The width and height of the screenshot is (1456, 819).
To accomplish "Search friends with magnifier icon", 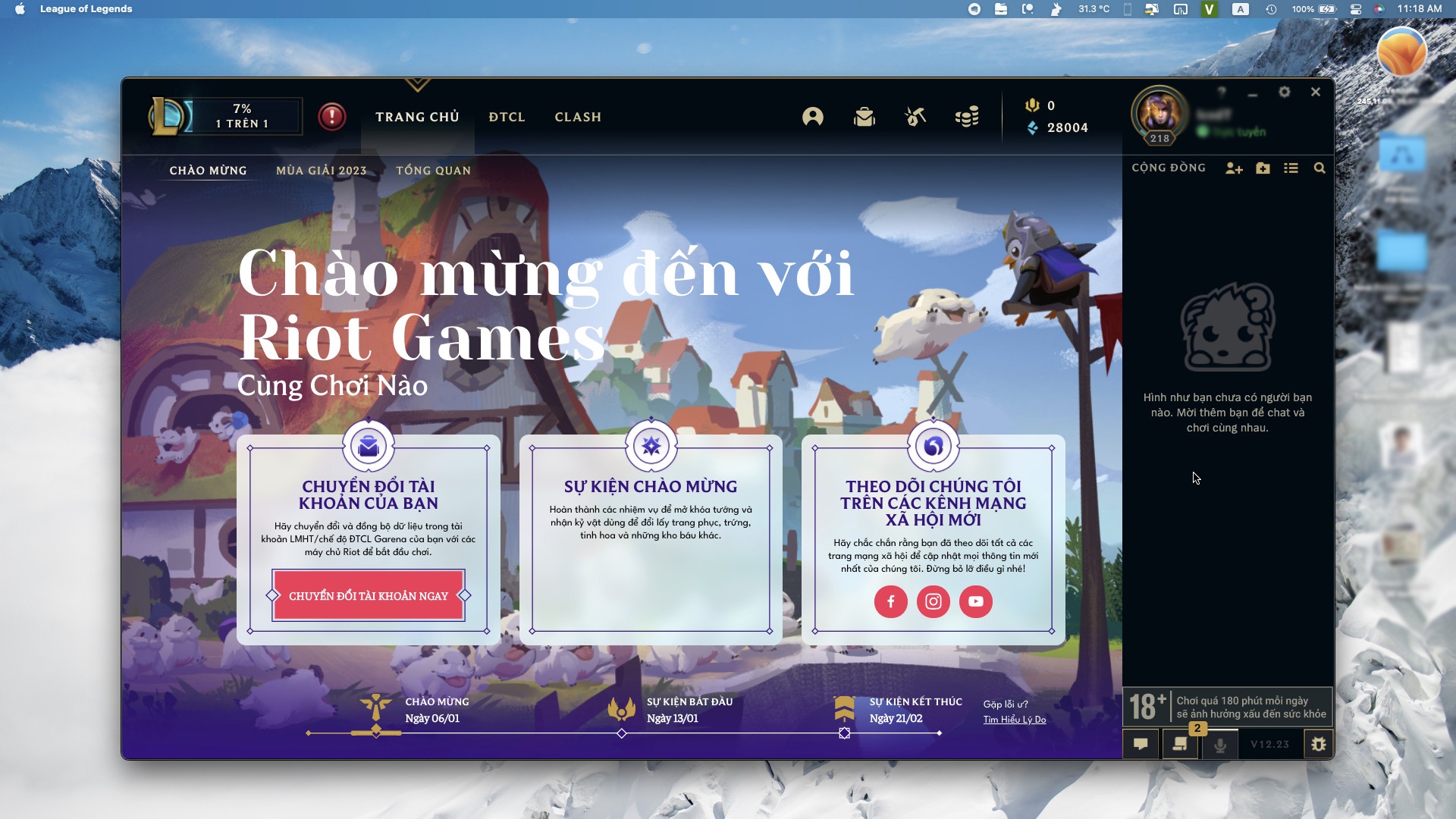I will (x=1319, y=168).
